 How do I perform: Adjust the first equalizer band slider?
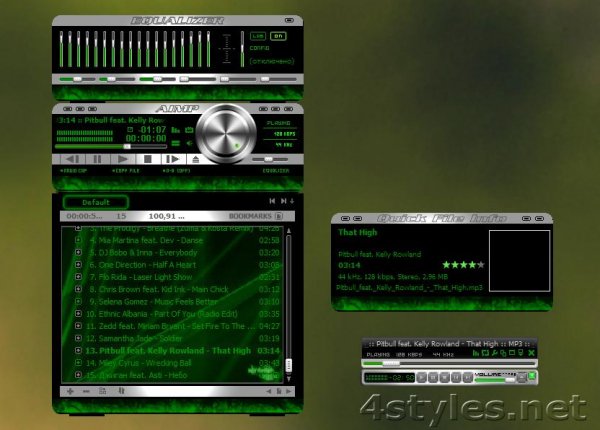click(61, 49)
